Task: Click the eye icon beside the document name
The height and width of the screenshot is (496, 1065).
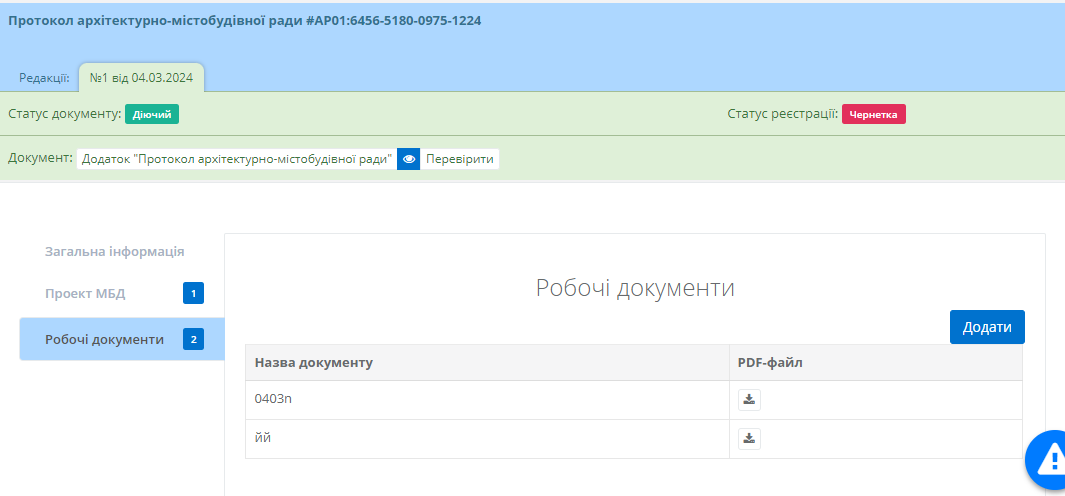Action: tap(408, 159)
